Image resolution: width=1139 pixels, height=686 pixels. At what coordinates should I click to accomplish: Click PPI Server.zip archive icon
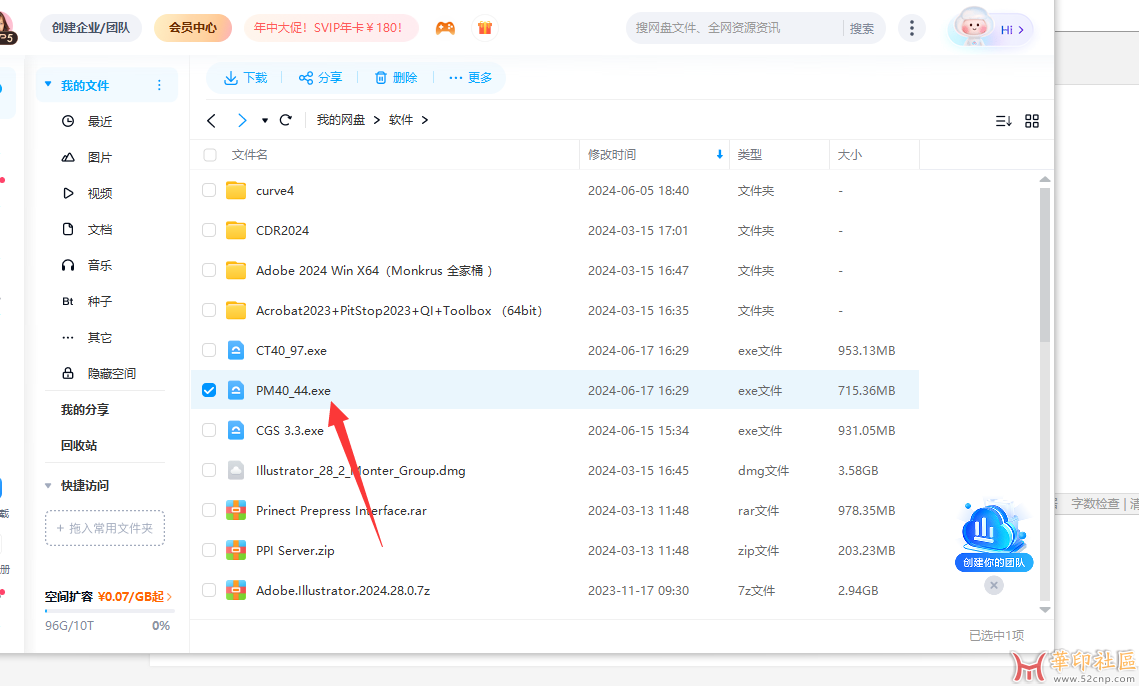pos(236,550)
